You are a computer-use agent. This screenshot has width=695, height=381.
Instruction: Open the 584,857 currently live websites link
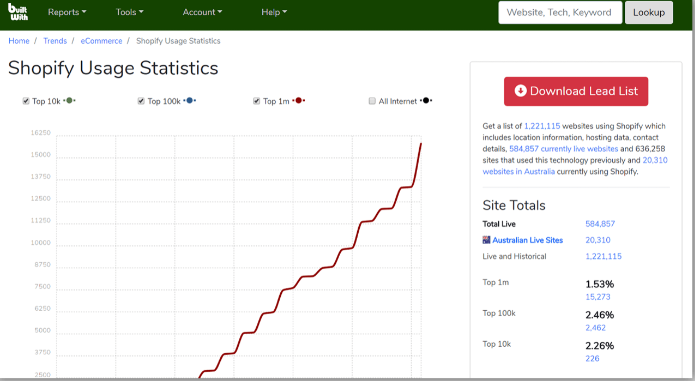(563, 149)
